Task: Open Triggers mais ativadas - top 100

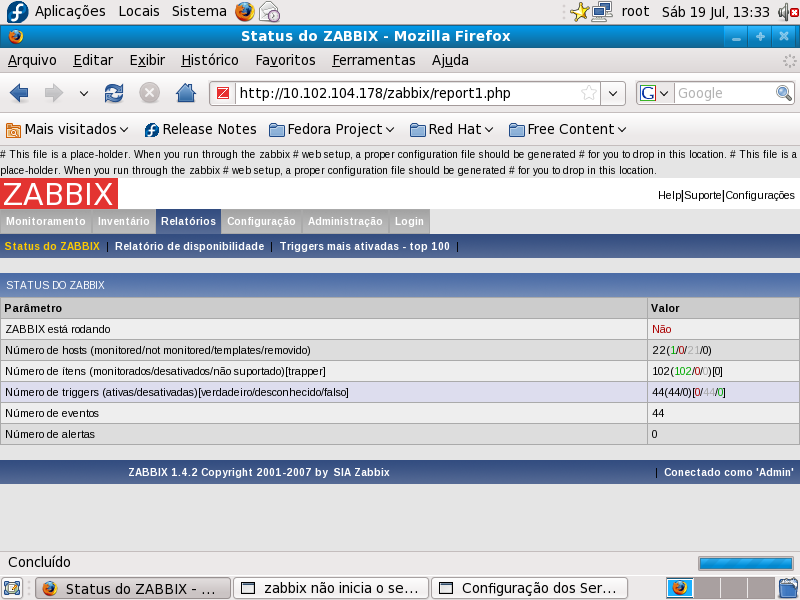Action: [365, 246]
